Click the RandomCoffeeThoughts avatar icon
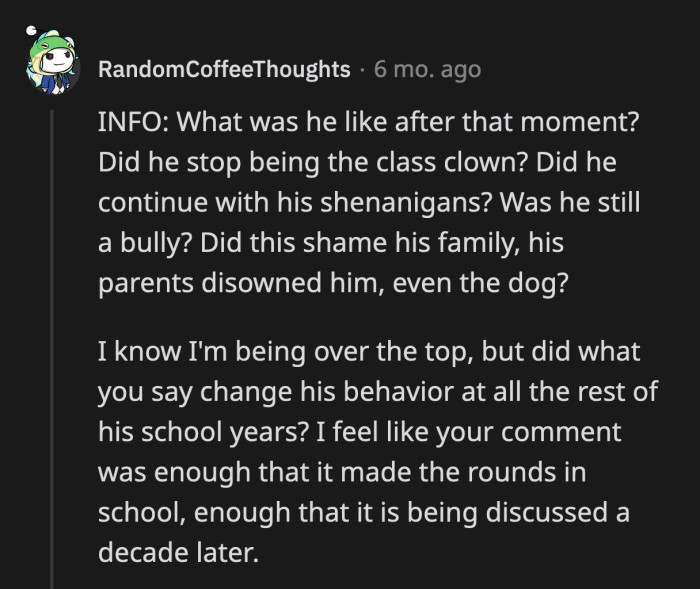 [46, 65]
